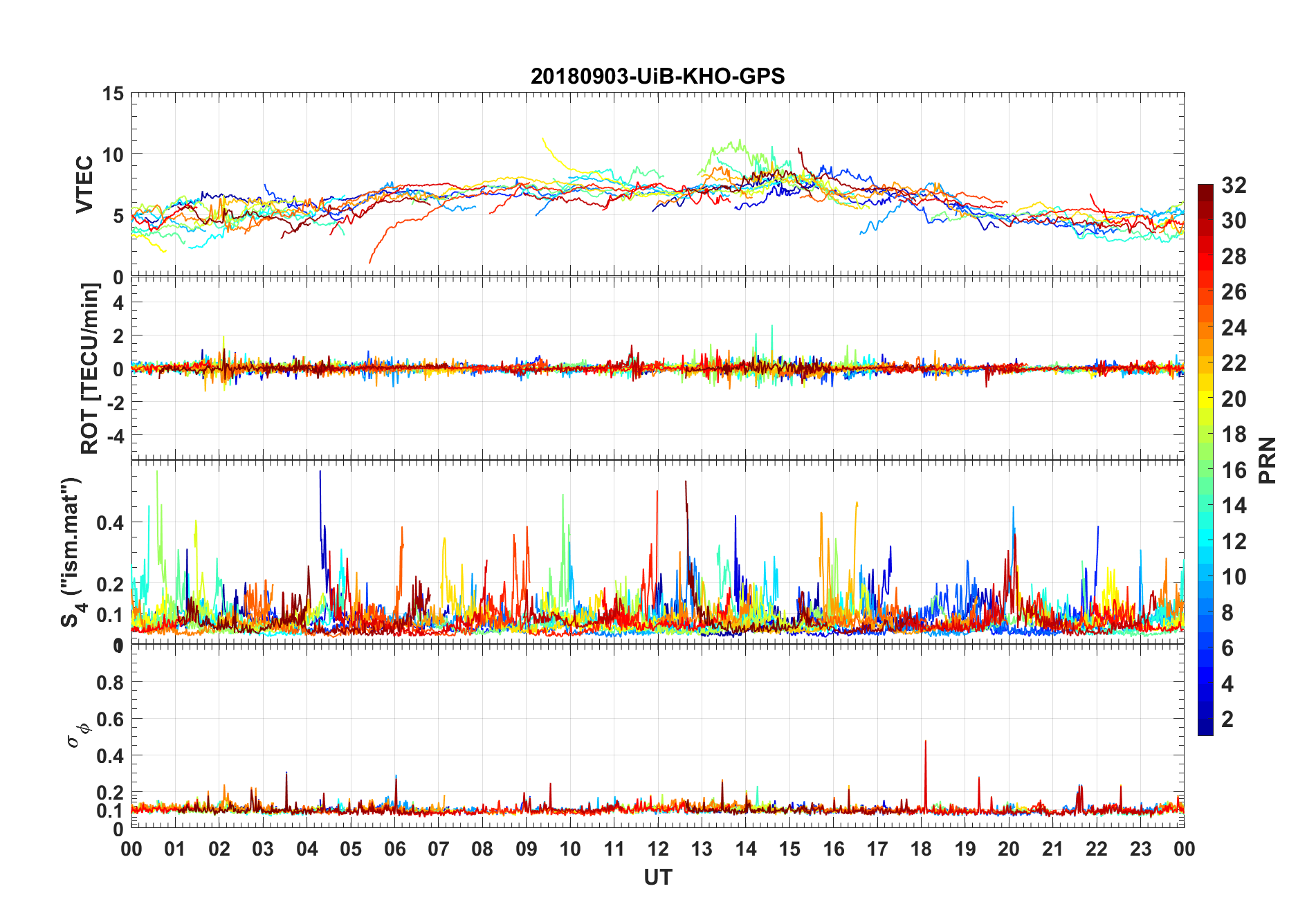Viewport: 1316px width, 920px height.
Task: Click the 0.4 tick on S4 axis
Action: click(111, 523)
